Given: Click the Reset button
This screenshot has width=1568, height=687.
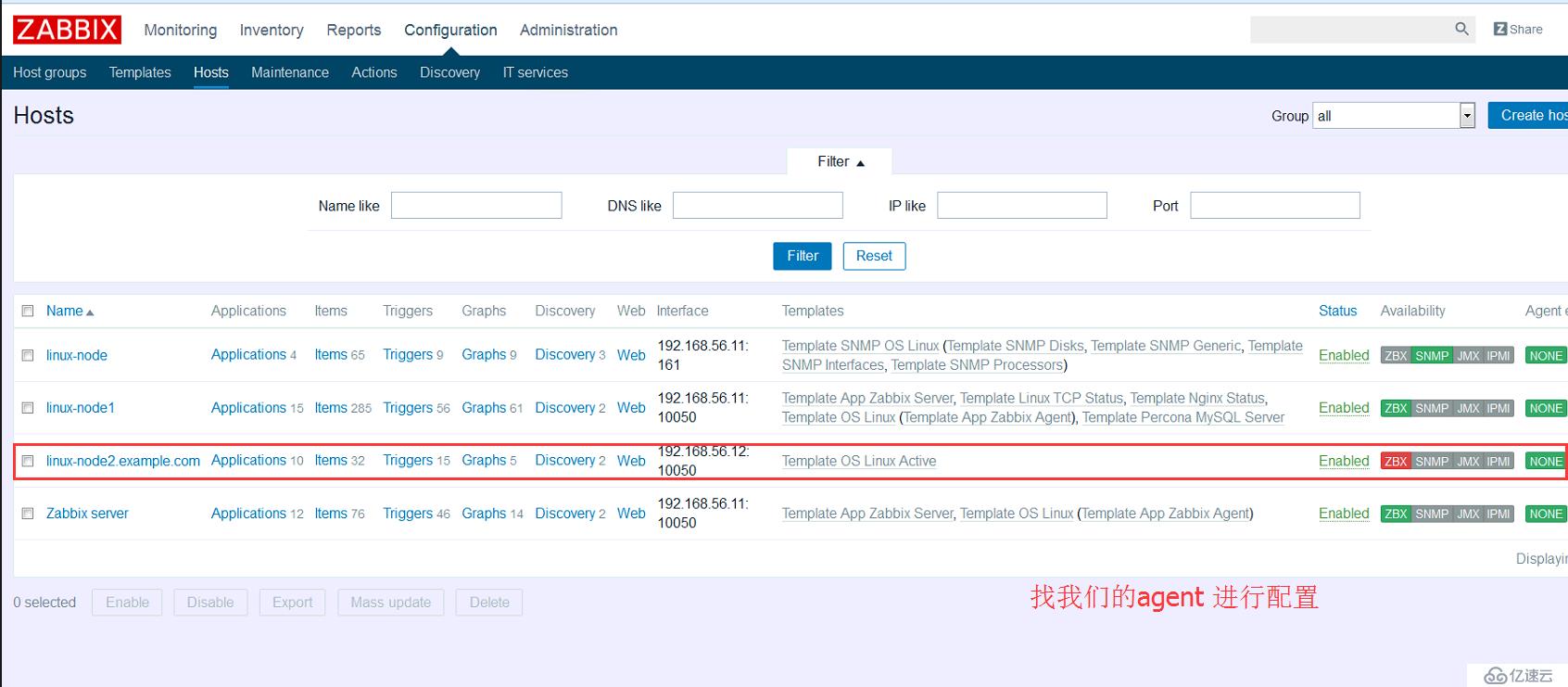Looking at the screenshot, I should 874,256.
